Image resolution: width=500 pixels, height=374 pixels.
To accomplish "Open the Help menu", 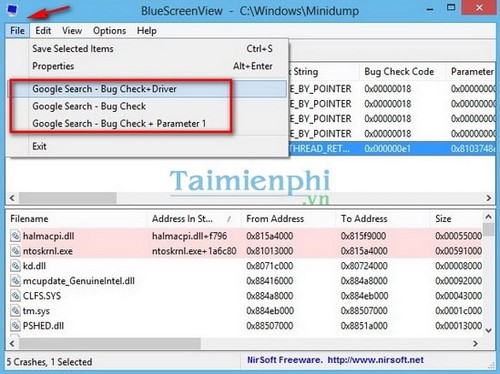I will (147, 31).
